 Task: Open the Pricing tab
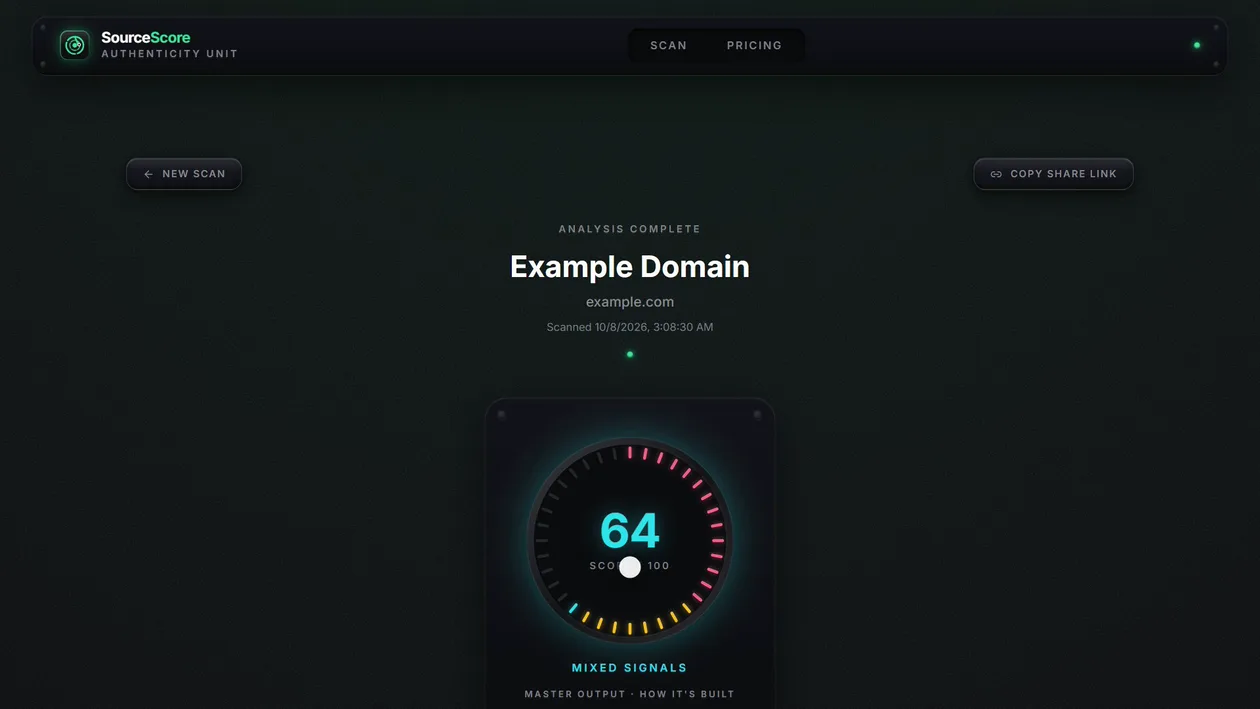(x=754, y=45)
